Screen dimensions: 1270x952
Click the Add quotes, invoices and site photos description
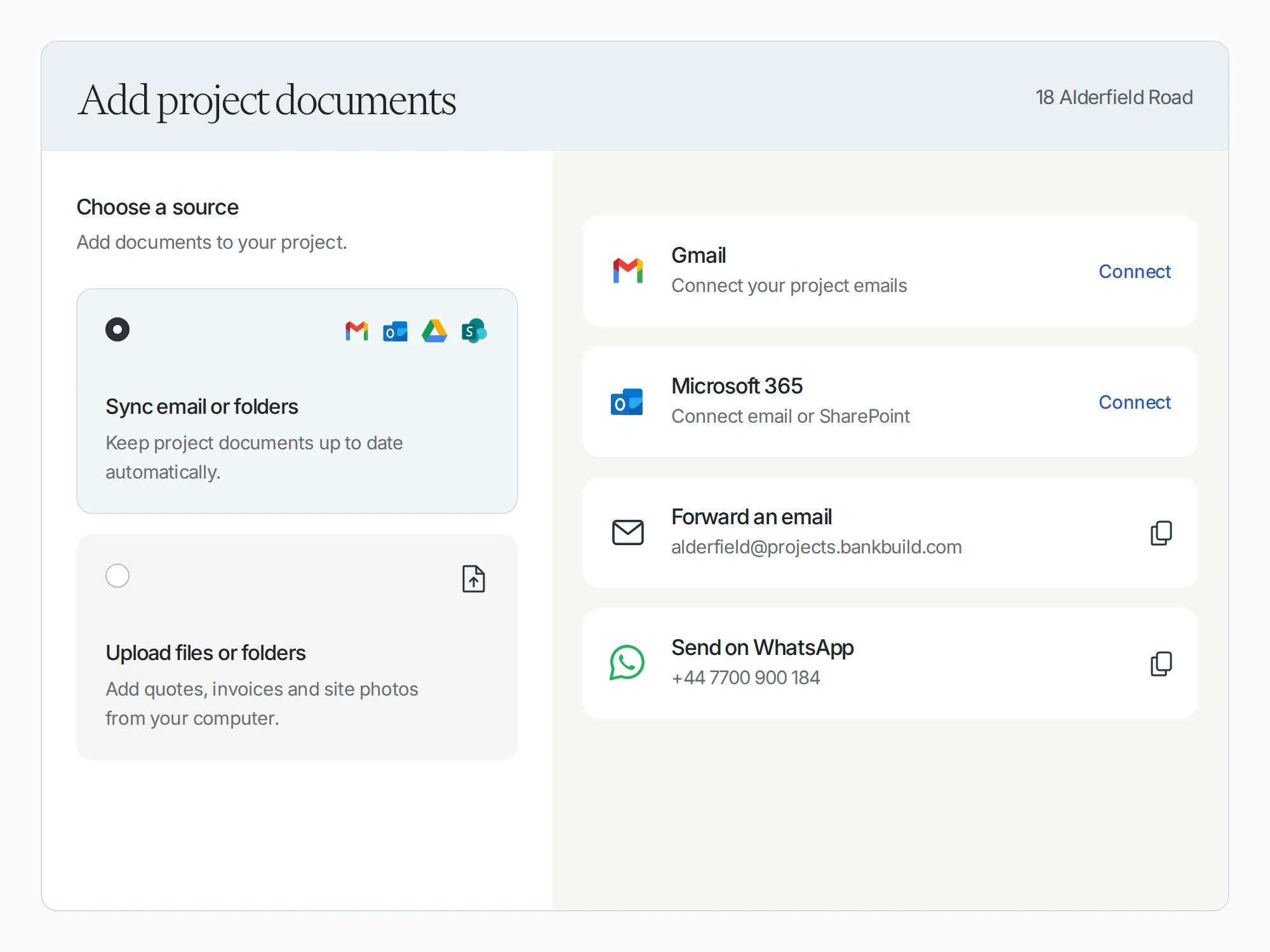(262, 703)
